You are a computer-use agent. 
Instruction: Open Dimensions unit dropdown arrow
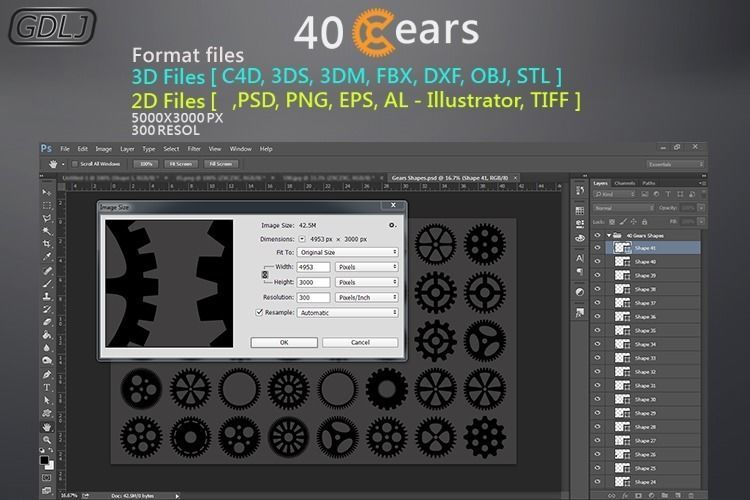coord(302,239)
